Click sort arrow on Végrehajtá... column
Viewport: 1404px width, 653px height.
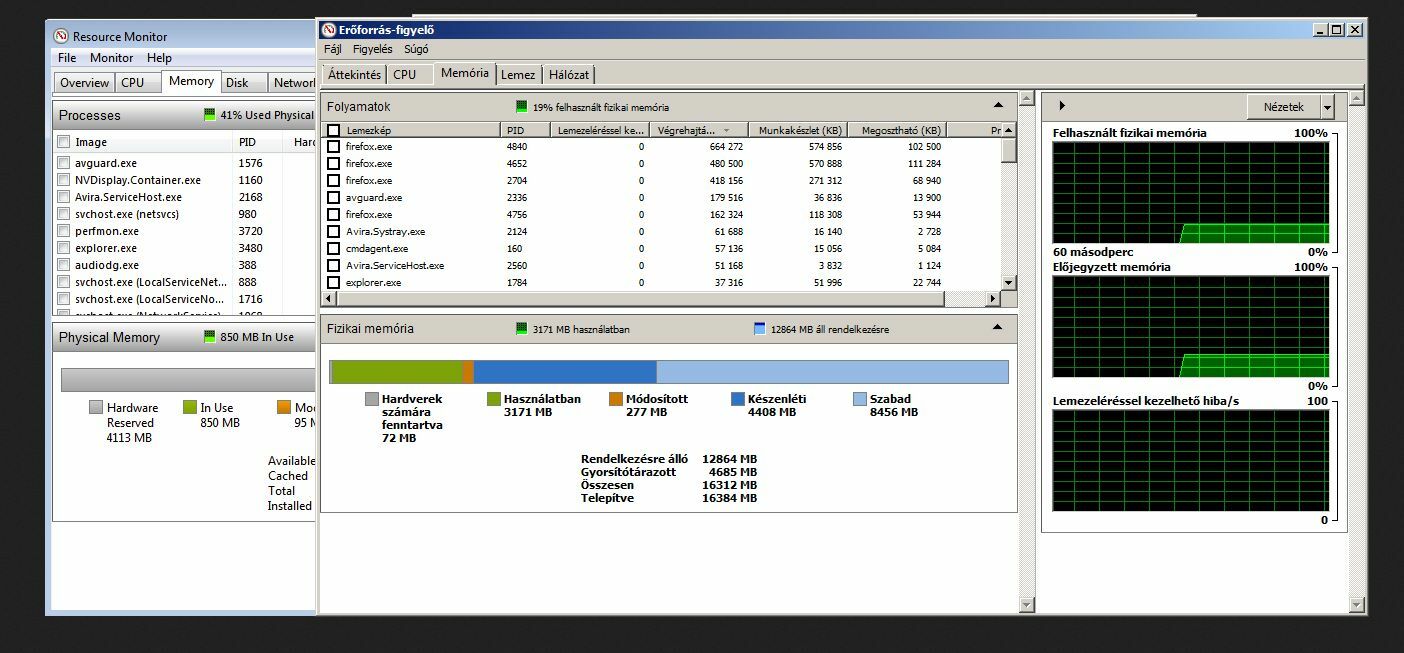[726, 131]
